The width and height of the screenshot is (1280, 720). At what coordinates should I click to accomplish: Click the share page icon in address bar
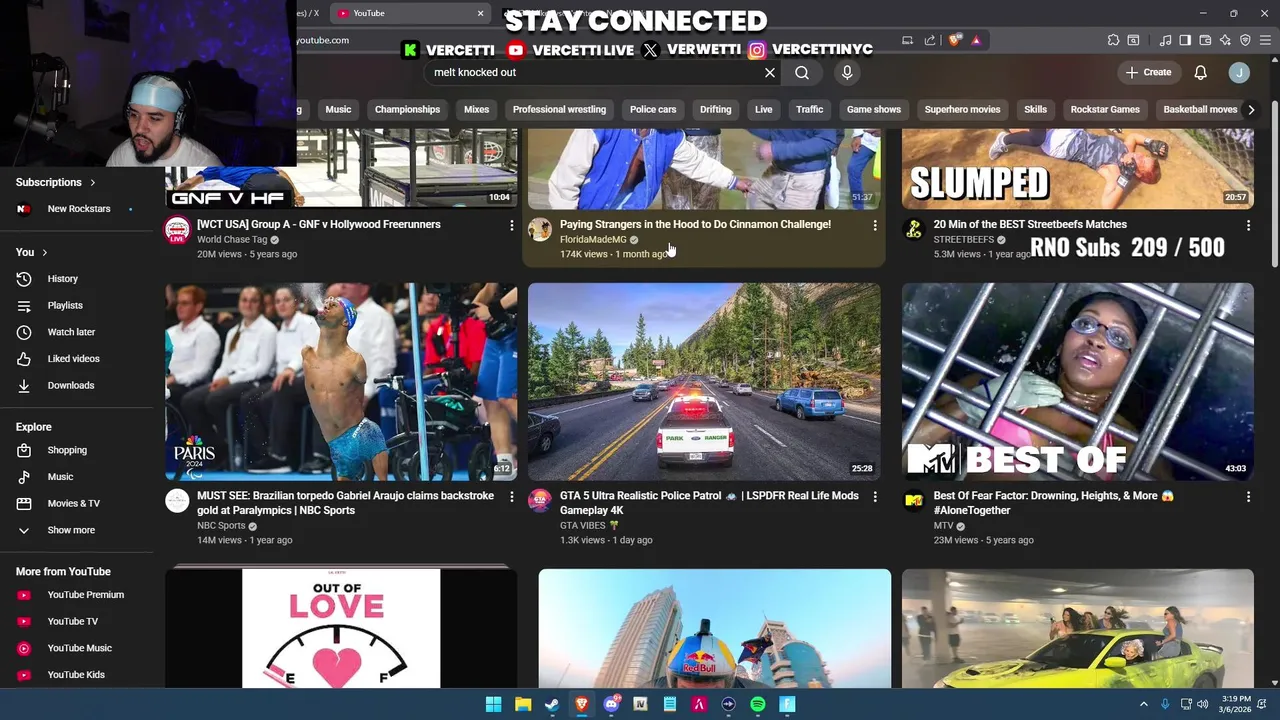[930, 40]
